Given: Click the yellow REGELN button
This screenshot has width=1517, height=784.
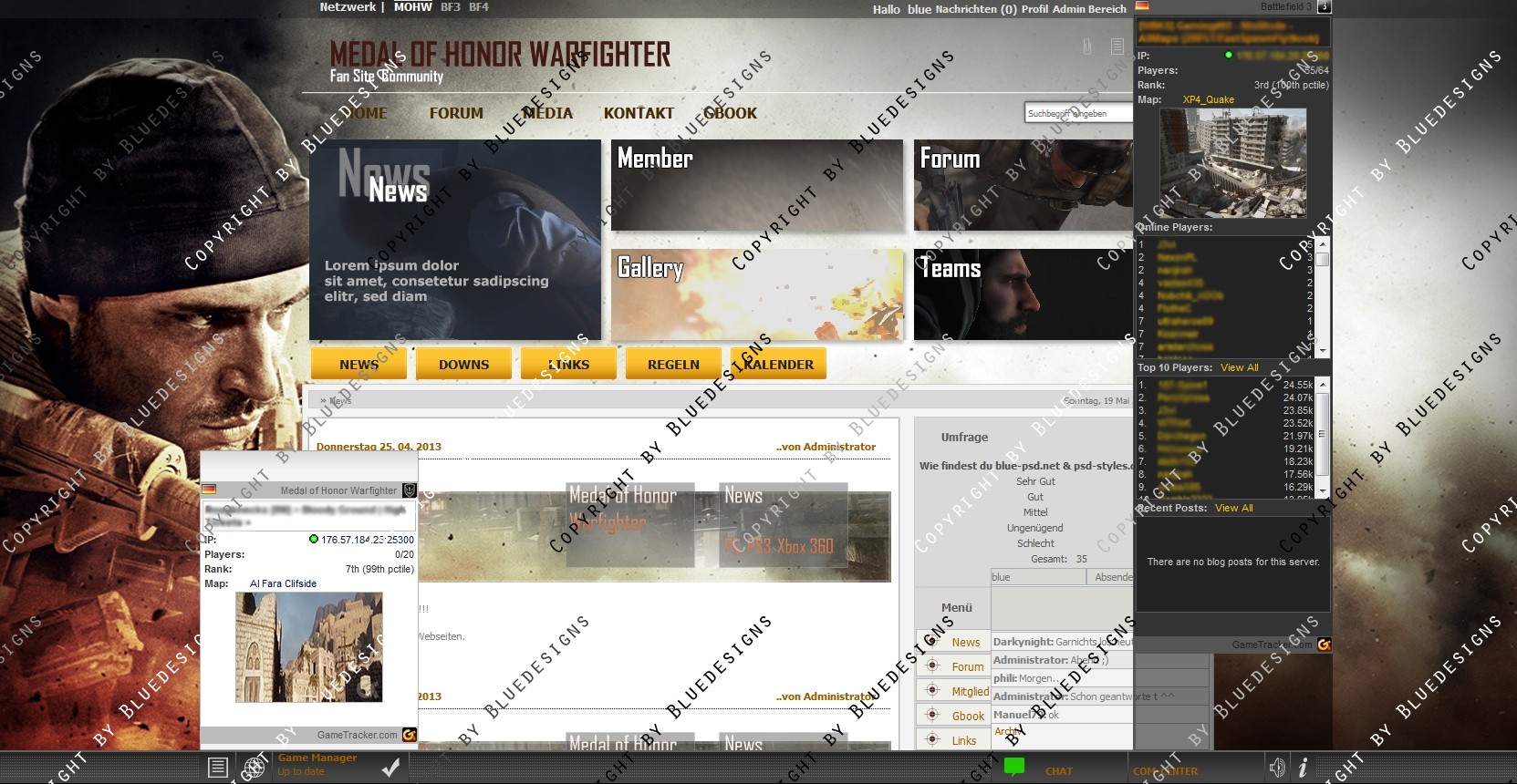Looking at the screenshot, I should coord(673,364).
